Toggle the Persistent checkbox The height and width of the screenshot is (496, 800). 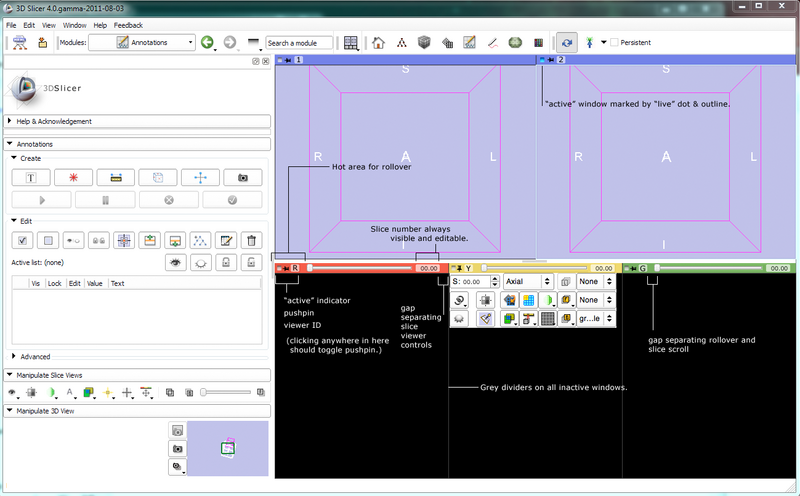[614, 43]
